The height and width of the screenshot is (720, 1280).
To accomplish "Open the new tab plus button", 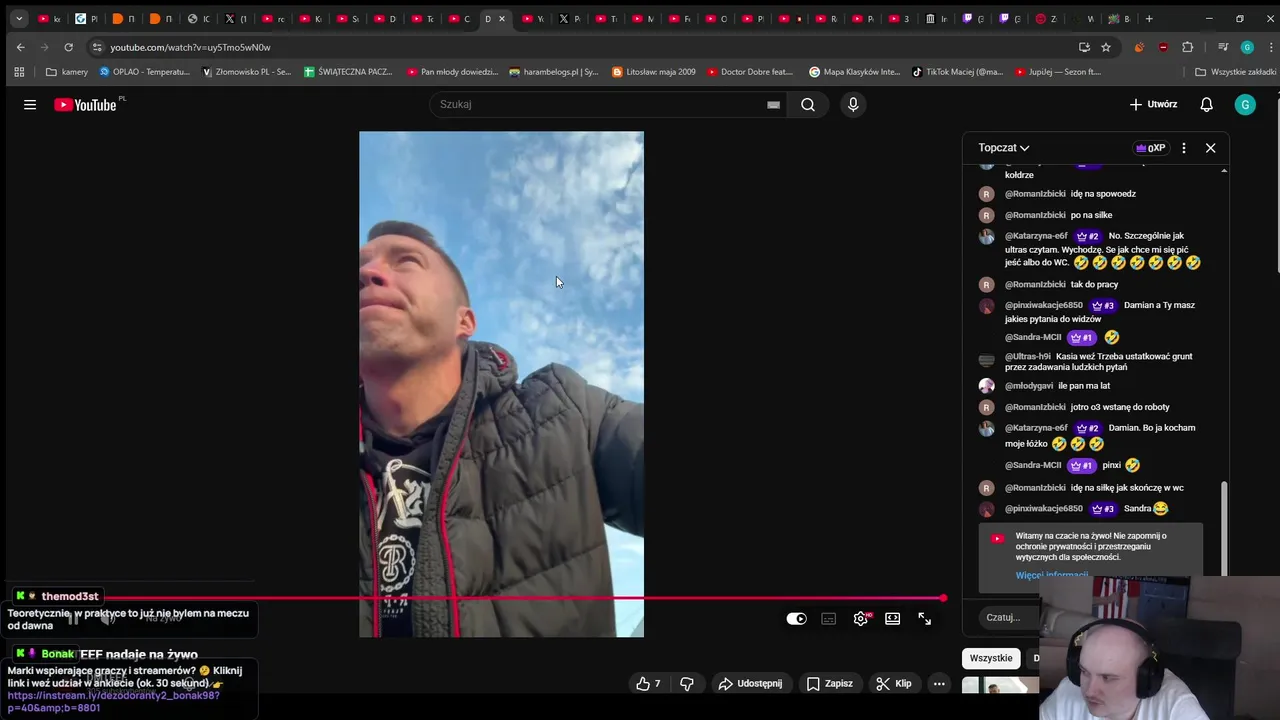I will tap(1149, 19).
